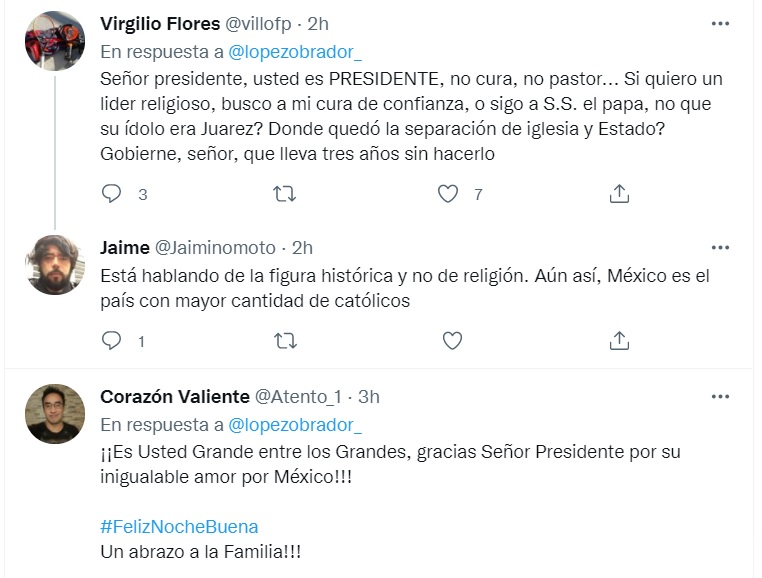Image resolution: width=762 pixels, height=578 pixels.
Task: Open @lopezobrador_ mention in Virgilio's reply
Action: (295, 52)
